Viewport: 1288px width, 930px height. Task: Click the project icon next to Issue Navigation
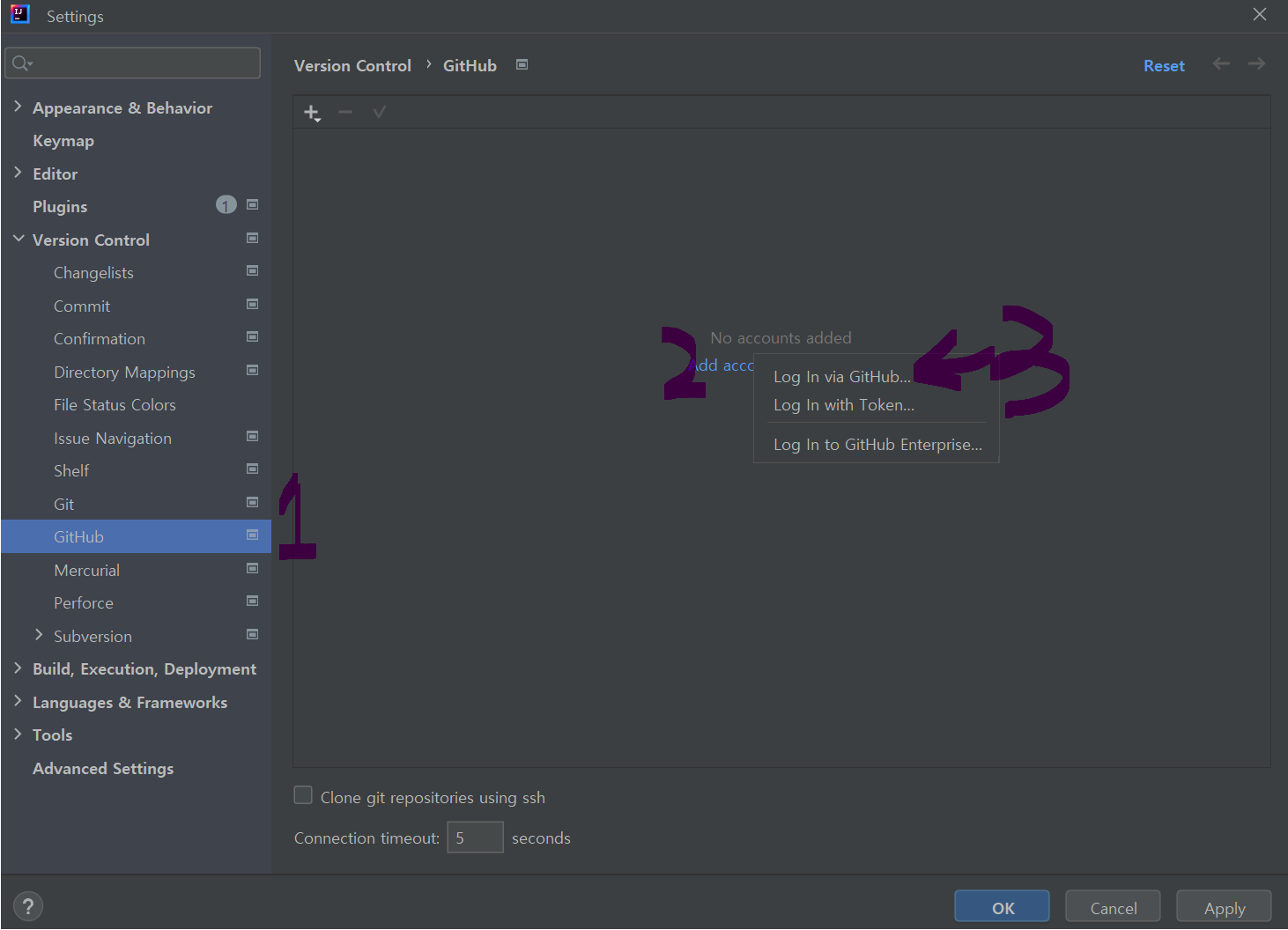click(x=253, y=436)
